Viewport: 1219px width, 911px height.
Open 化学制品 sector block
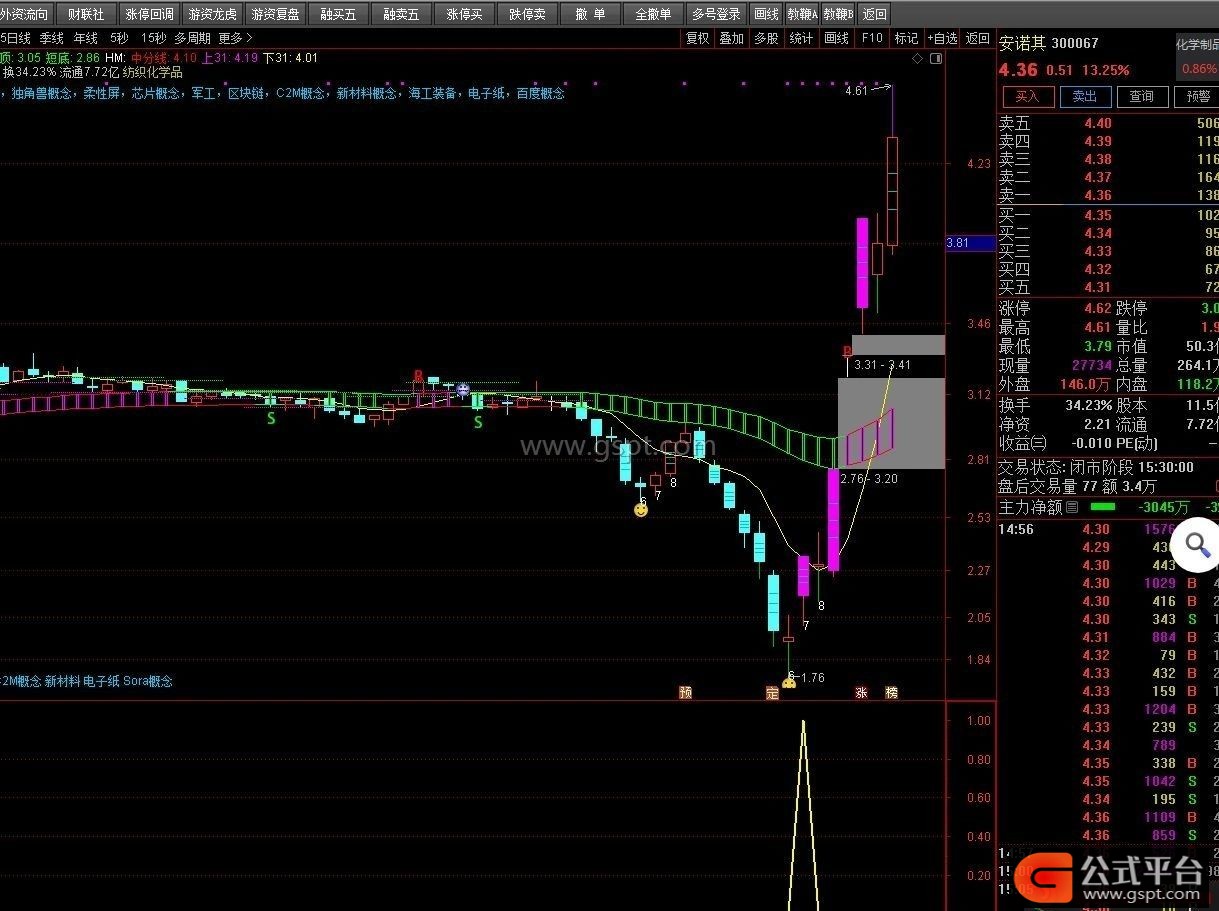(1197, 44)
